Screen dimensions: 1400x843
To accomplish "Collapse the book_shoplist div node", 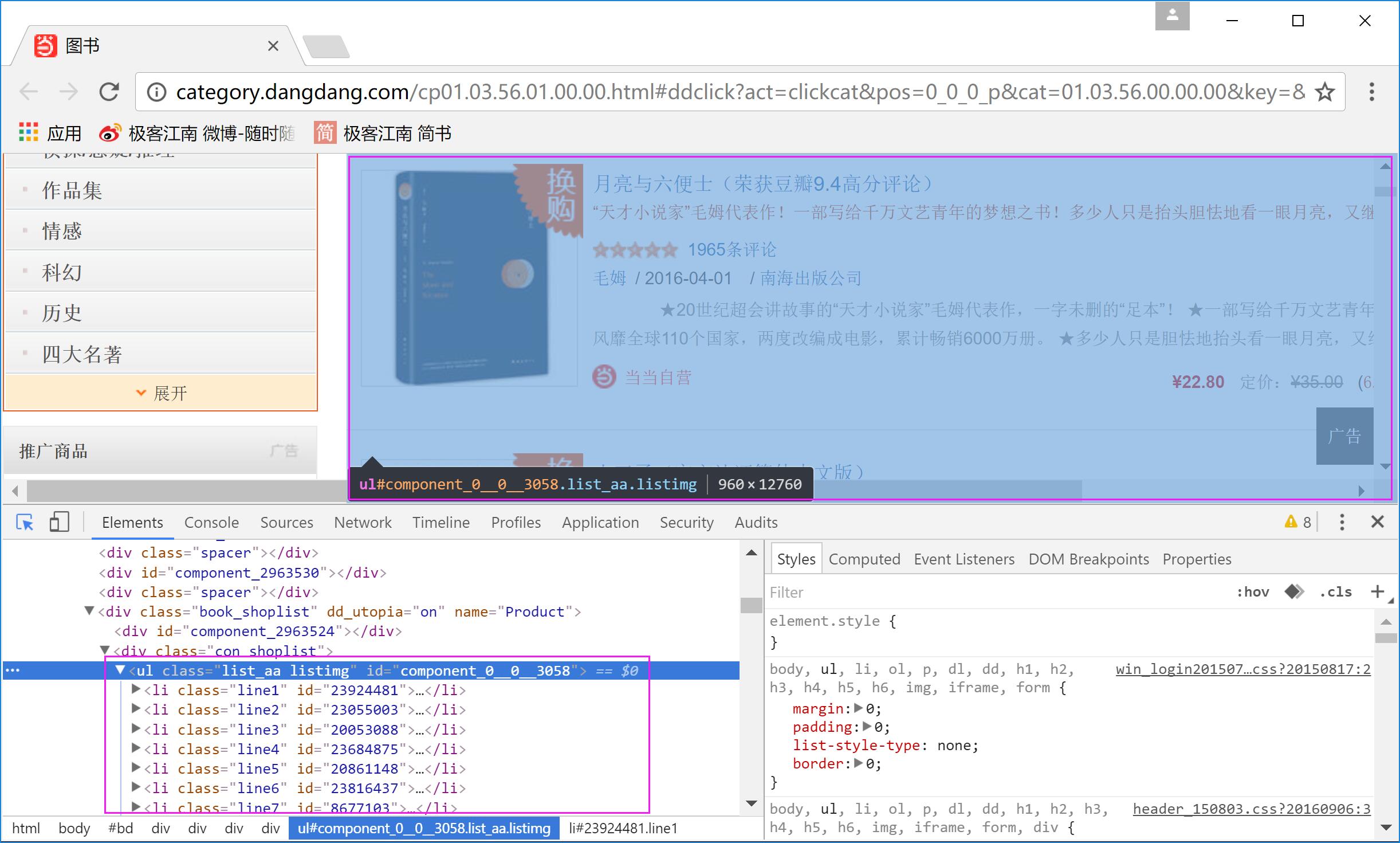I will 89,611.
